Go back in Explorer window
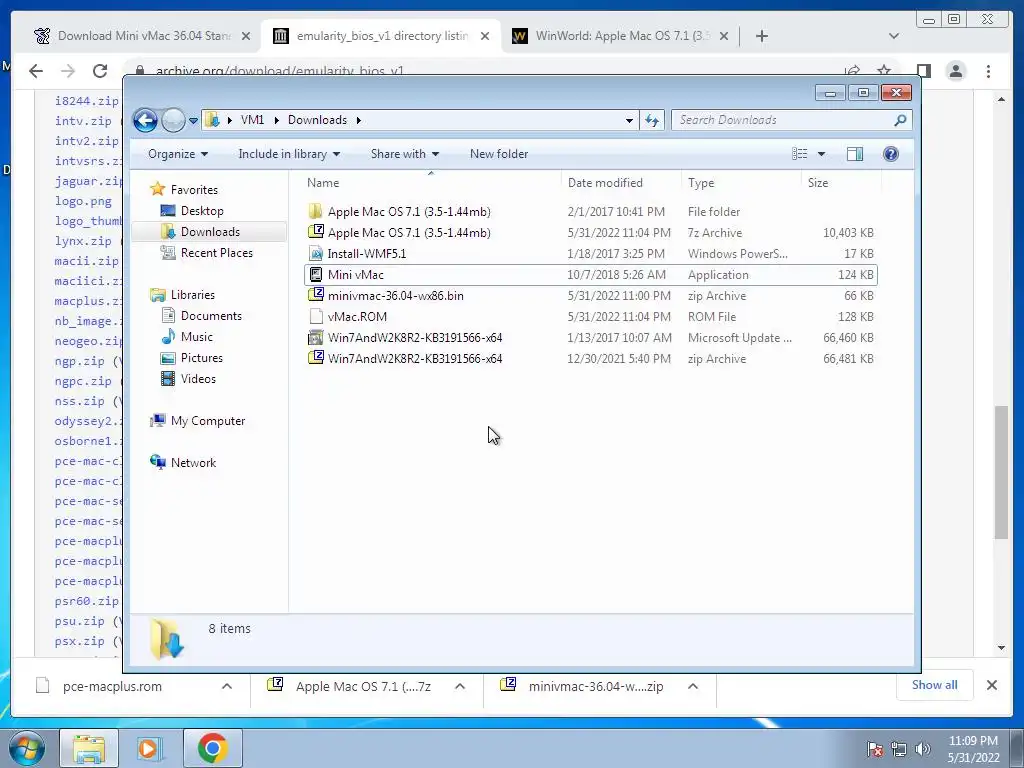This screenshot has width=1024, height=768. (145, 120)
